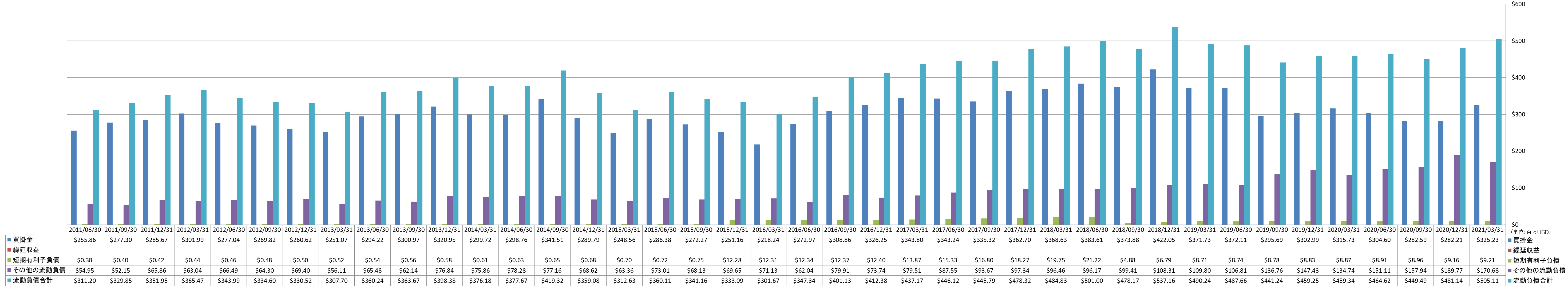1568x286 pixels.
Task: Select the $505.11 total current liabilities cell
Action: [x=1487, y=280]
